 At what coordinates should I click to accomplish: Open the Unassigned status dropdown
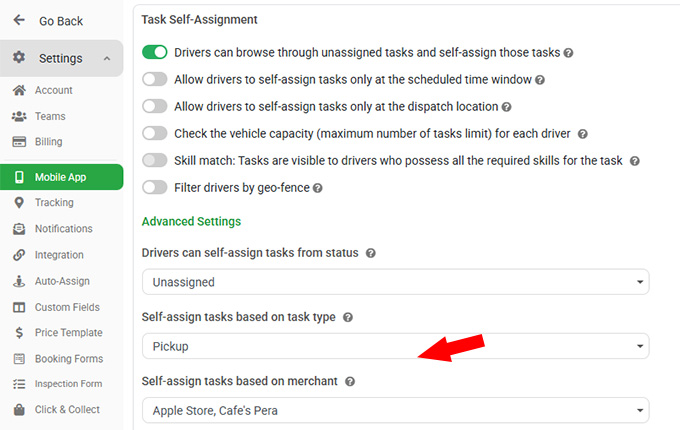pos(395,283)
